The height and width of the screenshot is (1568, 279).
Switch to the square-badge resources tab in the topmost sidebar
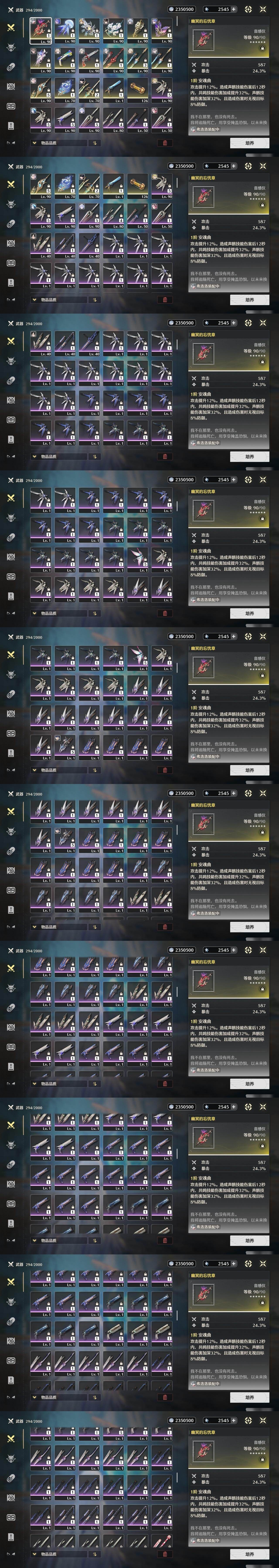click(x=11, y=86)
